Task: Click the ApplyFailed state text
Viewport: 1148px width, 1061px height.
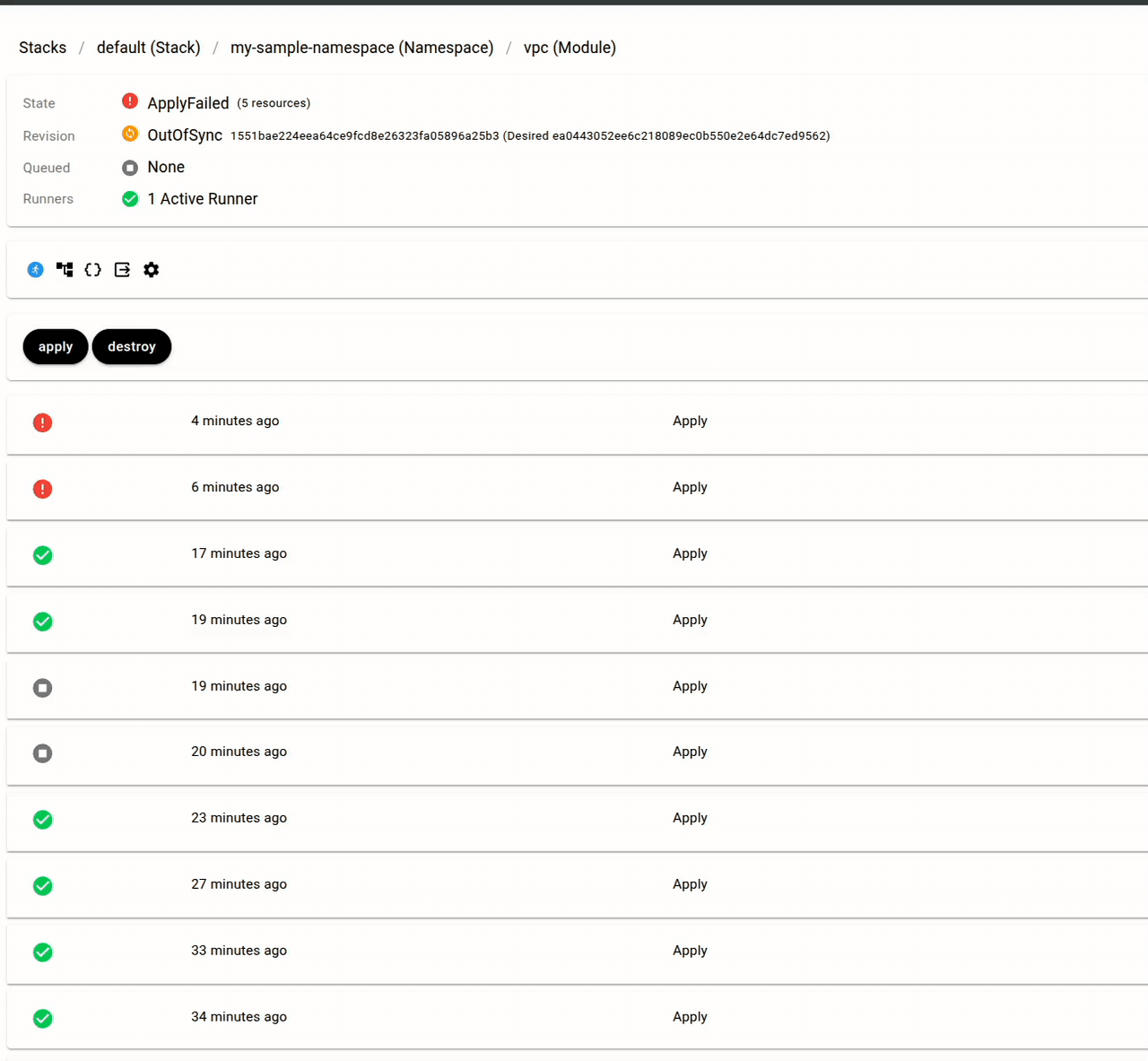Action: [x=188, y=103]
